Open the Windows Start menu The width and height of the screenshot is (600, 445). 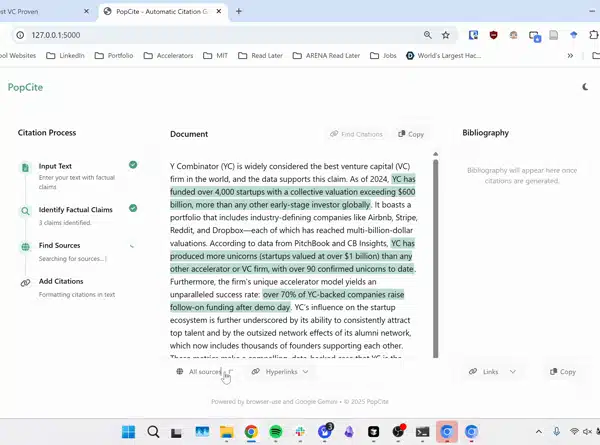[128, 432]
